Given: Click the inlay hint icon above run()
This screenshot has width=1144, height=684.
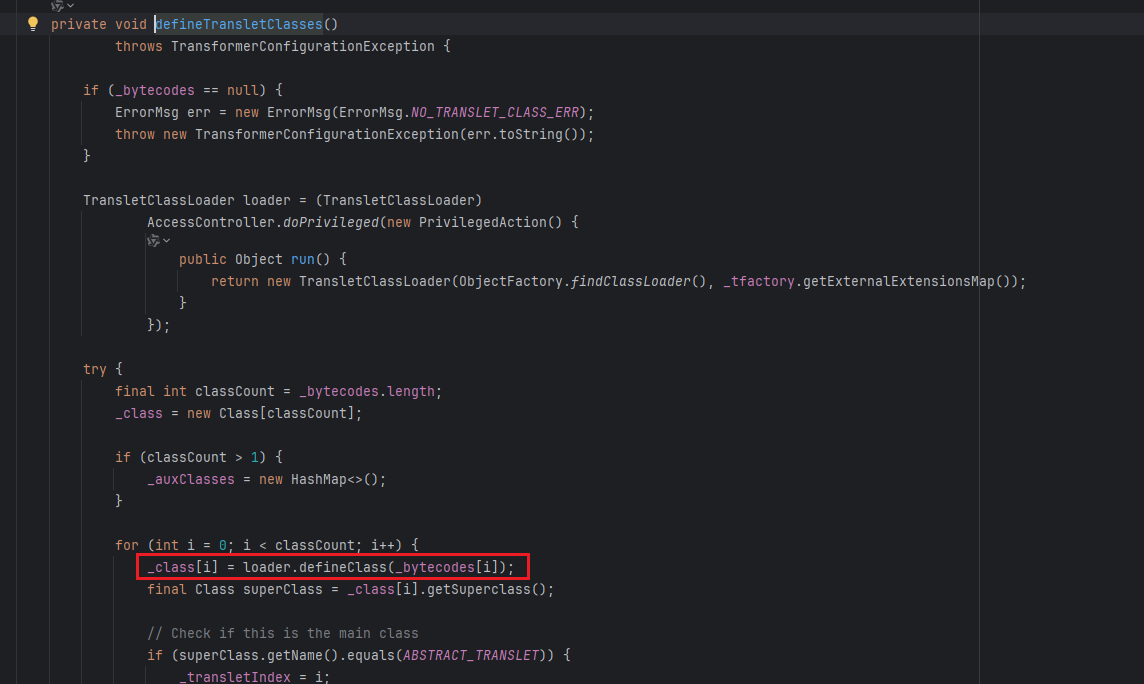Looking at the screenshot, I should 153,240.
